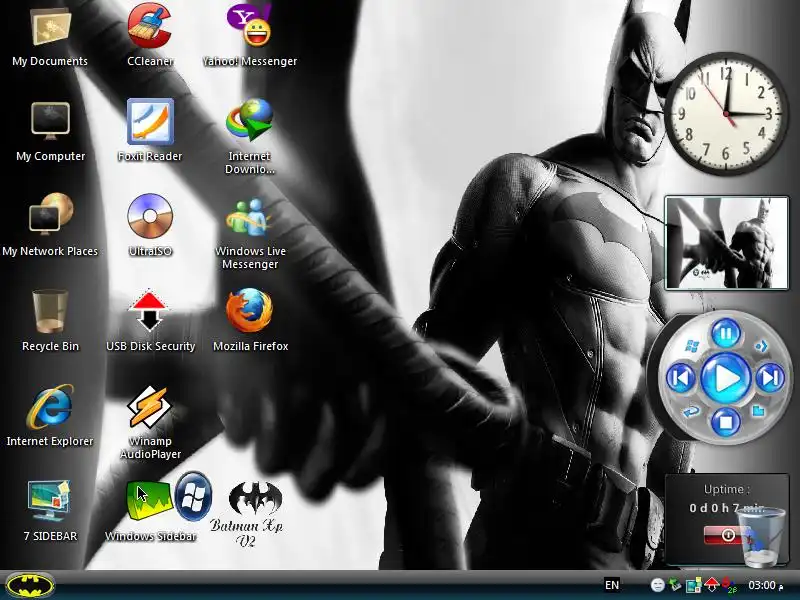800x600 pixels.
Task: Click the red and blue network tray icon
Action: (729, 585)
